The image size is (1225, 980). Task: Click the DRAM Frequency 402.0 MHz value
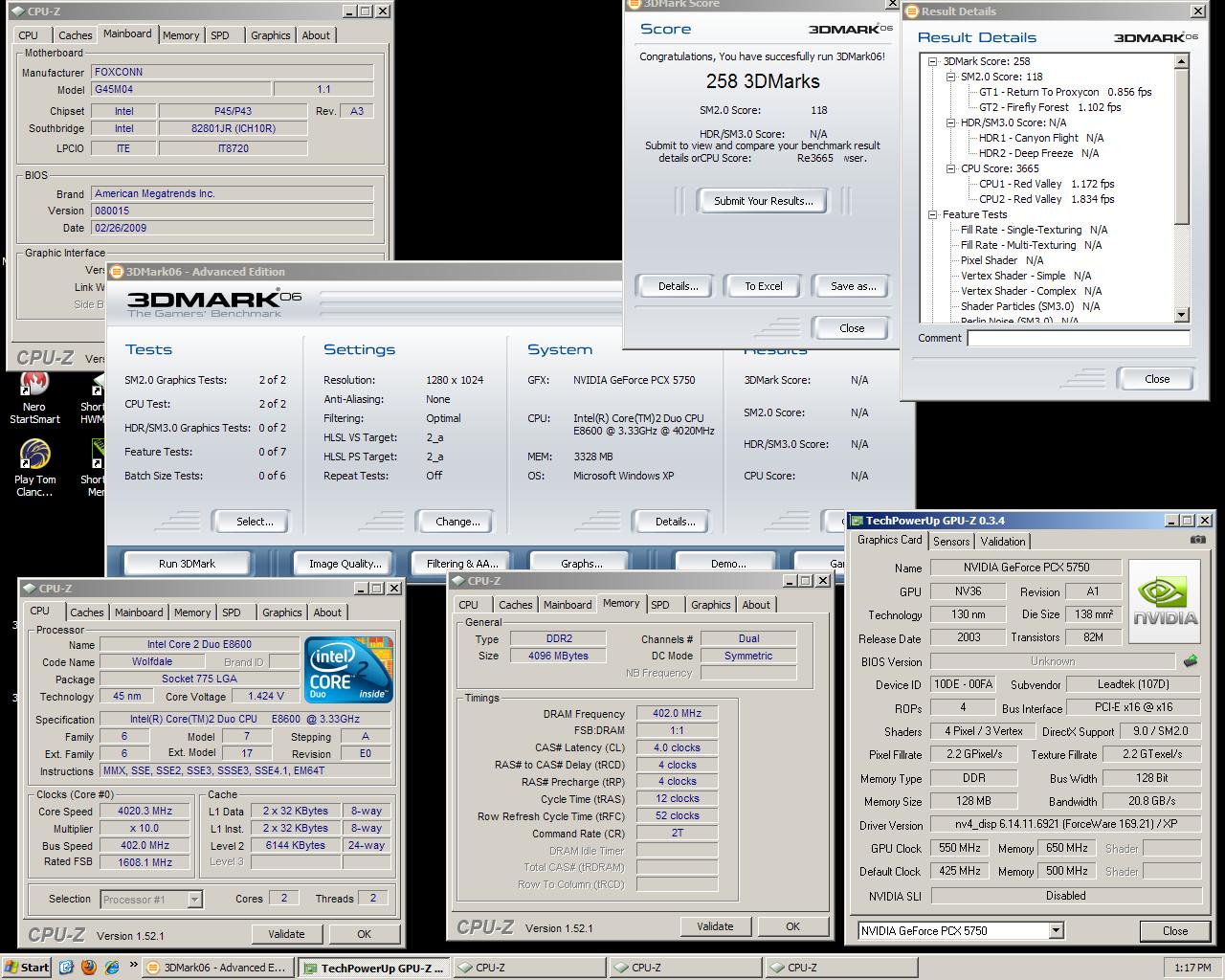(676, 714)
